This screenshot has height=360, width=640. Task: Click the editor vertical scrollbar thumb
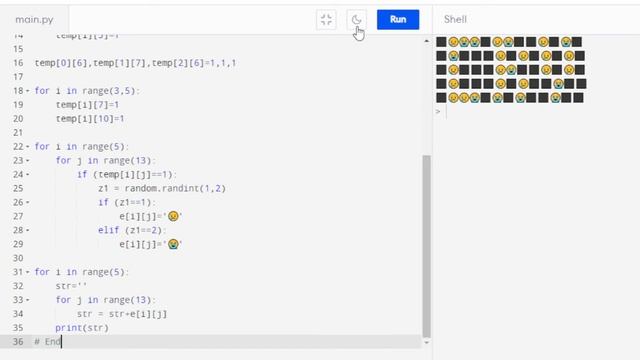(427, 246)
